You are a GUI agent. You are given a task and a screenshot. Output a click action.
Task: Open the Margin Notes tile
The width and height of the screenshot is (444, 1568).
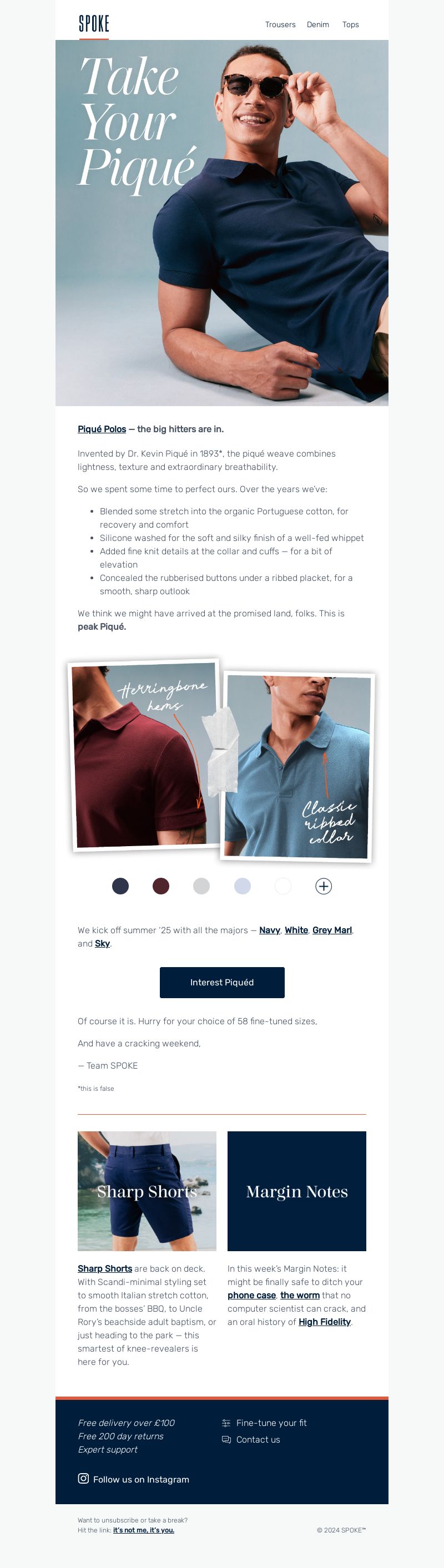point(296,1191)
